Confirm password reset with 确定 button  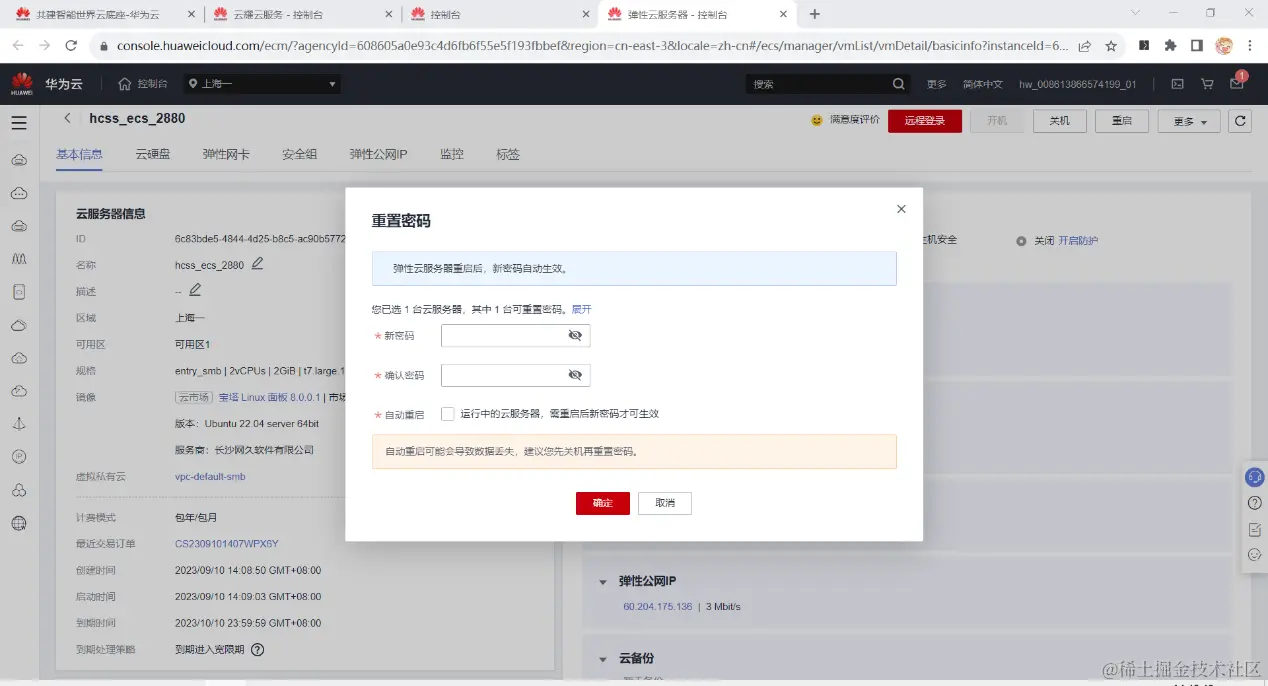602,503
